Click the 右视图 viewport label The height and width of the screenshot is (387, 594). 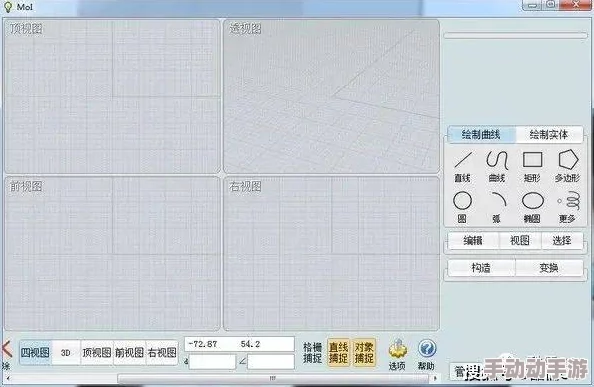tap(245, 186)
